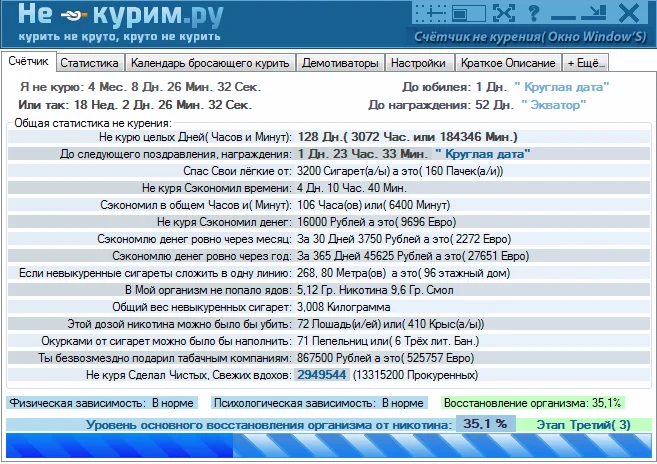Go to the Демотиваторы tab

click(340, 62)
